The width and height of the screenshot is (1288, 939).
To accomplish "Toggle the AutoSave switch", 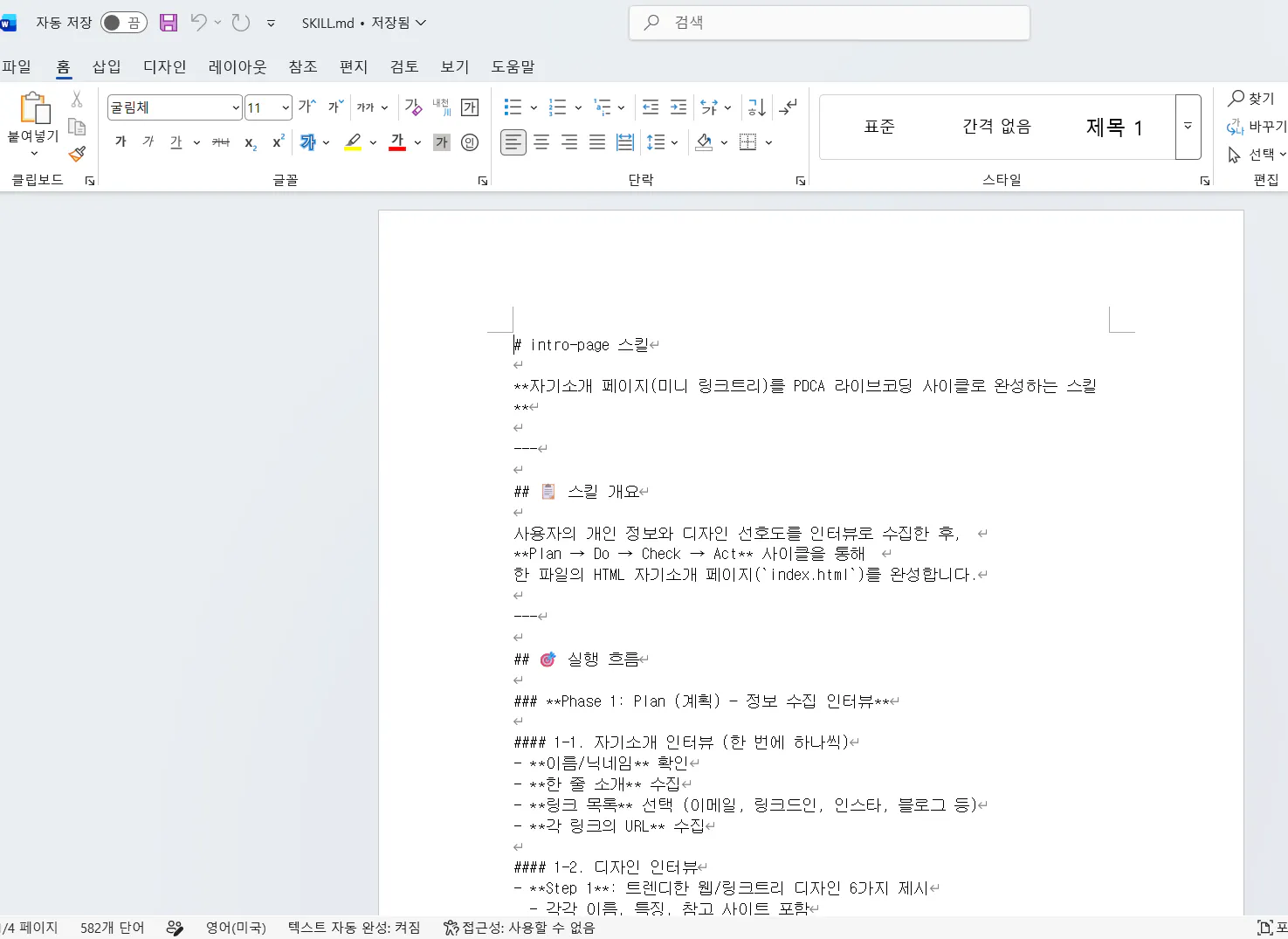I will coord(123,23).
